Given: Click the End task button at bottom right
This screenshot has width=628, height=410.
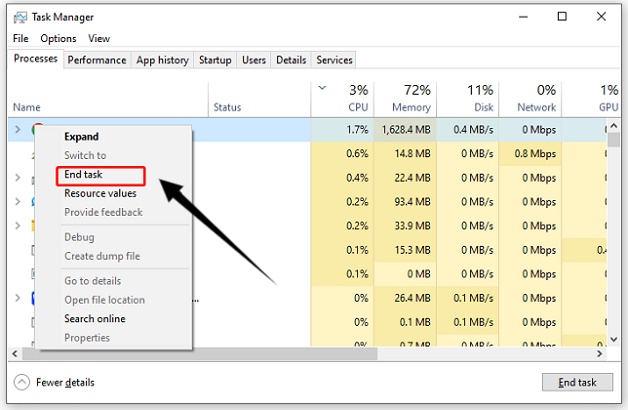Looking at the screenshot, I should (577, 382).
